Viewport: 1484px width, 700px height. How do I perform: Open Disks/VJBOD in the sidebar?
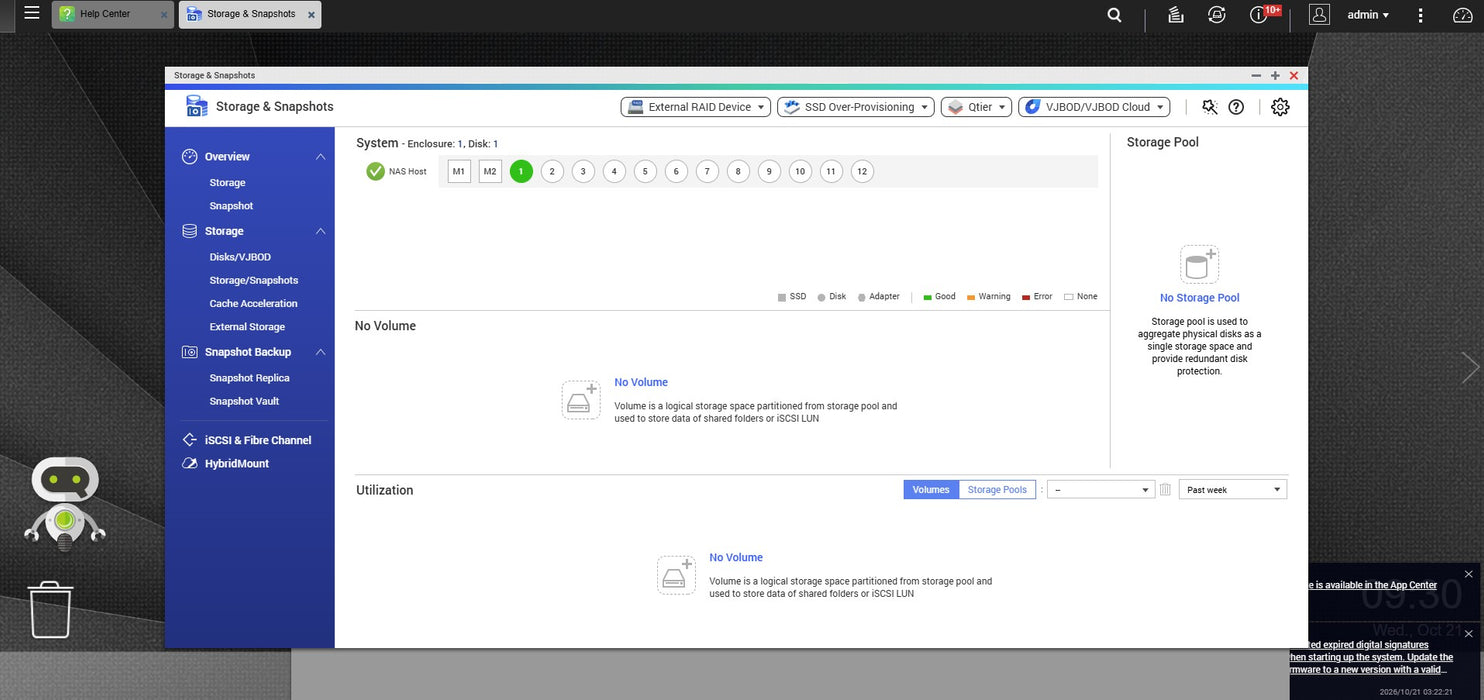(x=240, y=257)
